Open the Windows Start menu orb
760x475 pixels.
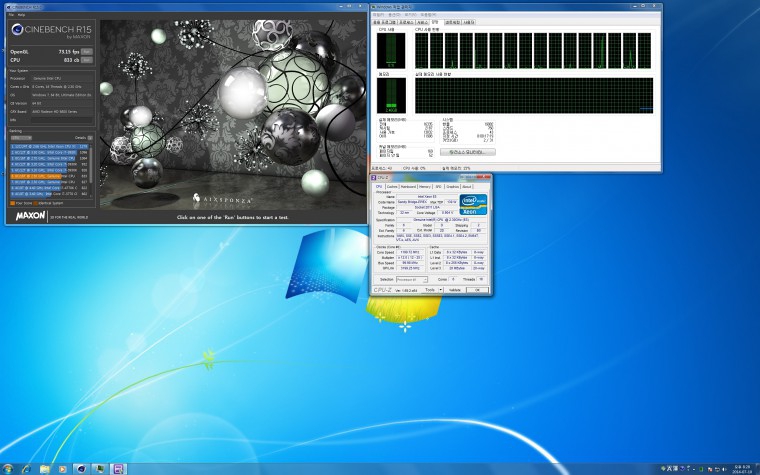(x=8, y=469)
